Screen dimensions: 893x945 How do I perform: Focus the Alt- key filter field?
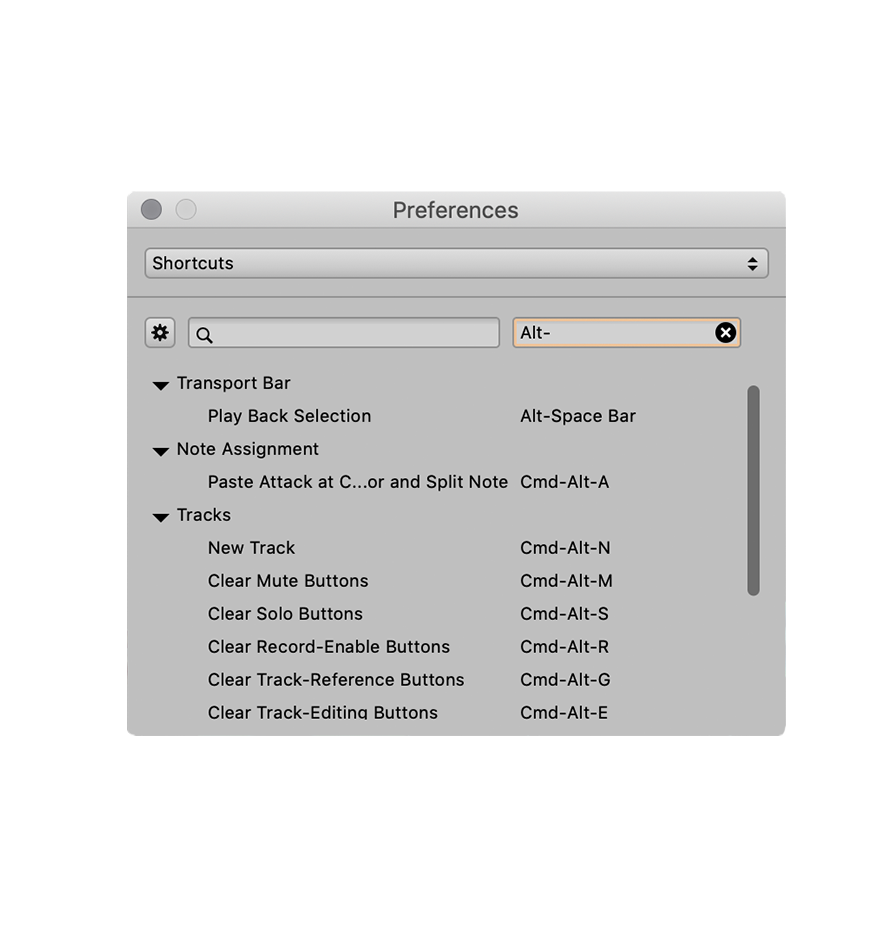(x=610, y=333)
